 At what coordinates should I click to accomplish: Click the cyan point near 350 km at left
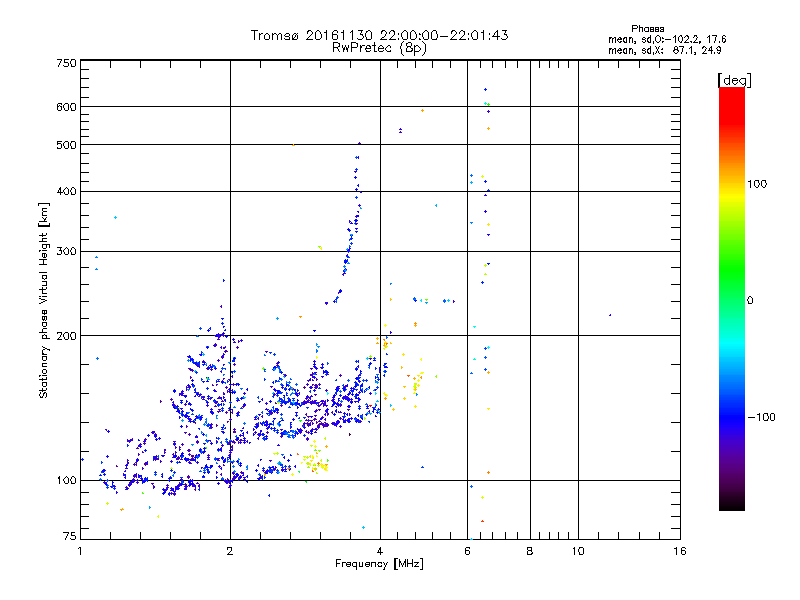pyautogui.click(x=115, y=218)
